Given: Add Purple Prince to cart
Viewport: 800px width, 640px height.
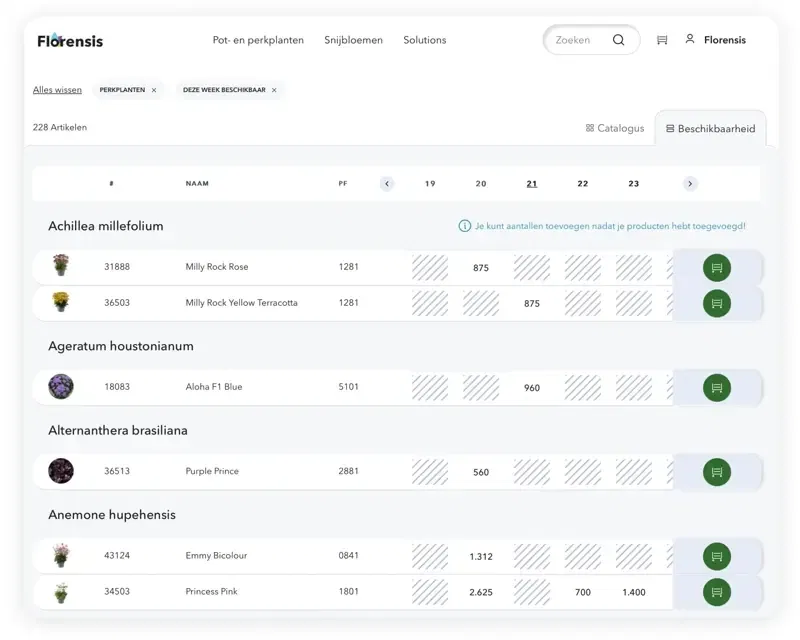Looking at the screenshot, I should point(716,472).
